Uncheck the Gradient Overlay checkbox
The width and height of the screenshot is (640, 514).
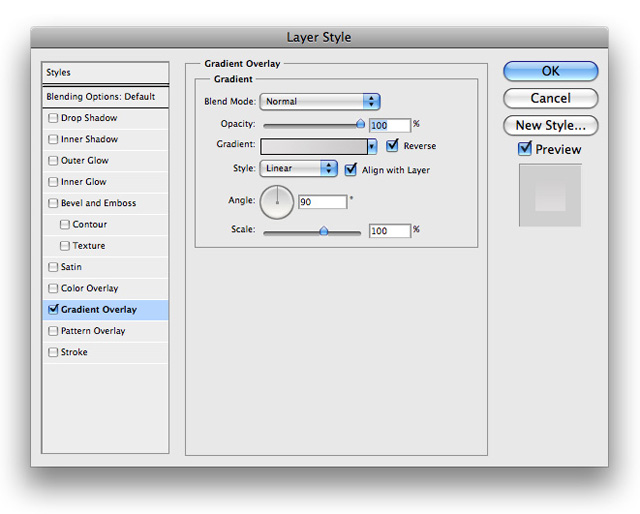(x=53, y=309)
